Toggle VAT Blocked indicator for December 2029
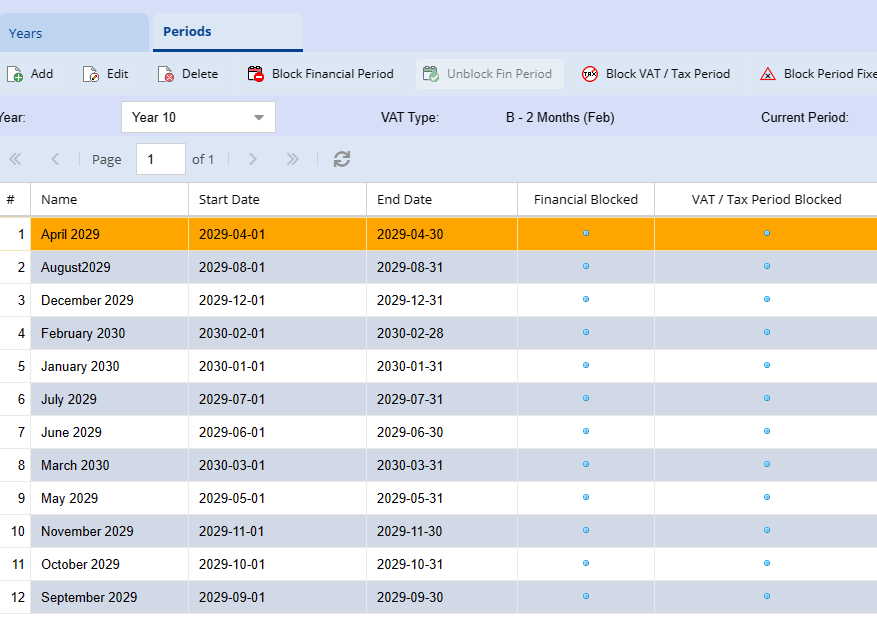 [x=767, y=299]
